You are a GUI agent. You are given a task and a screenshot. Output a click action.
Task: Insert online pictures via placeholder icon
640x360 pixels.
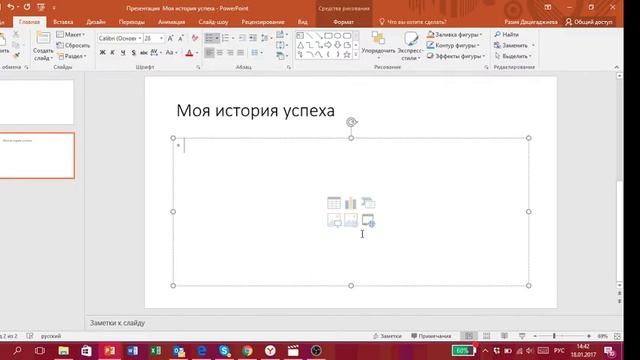tap(351, 220)
